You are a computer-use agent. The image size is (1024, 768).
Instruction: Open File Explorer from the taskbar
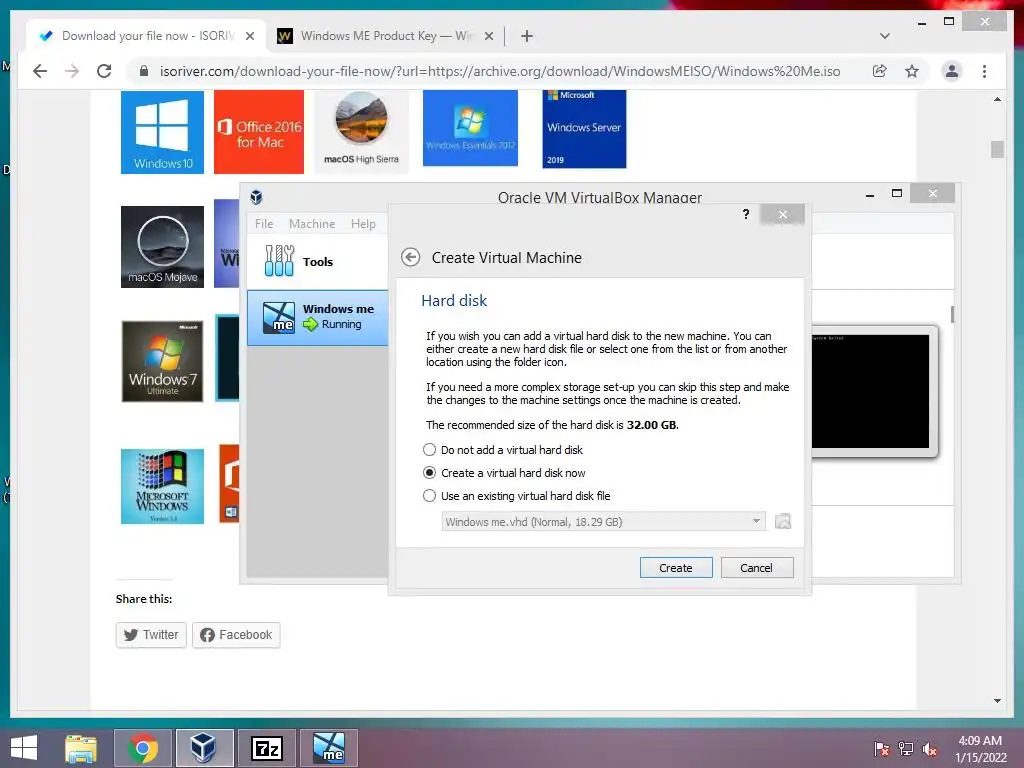point(80,748)
